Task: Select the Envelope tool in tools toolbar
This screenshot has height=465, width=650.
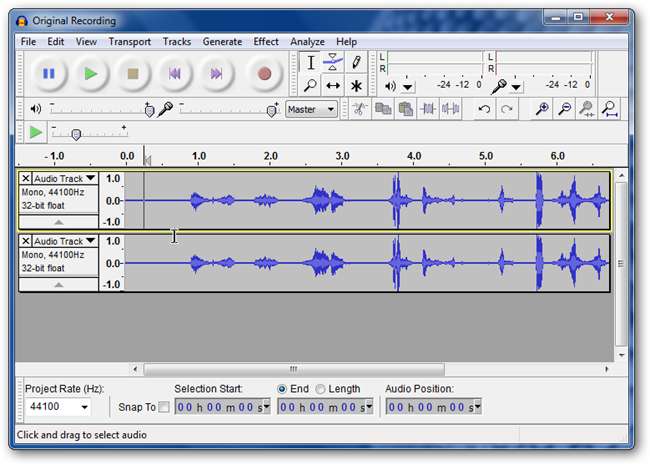Action: point(333,62)
